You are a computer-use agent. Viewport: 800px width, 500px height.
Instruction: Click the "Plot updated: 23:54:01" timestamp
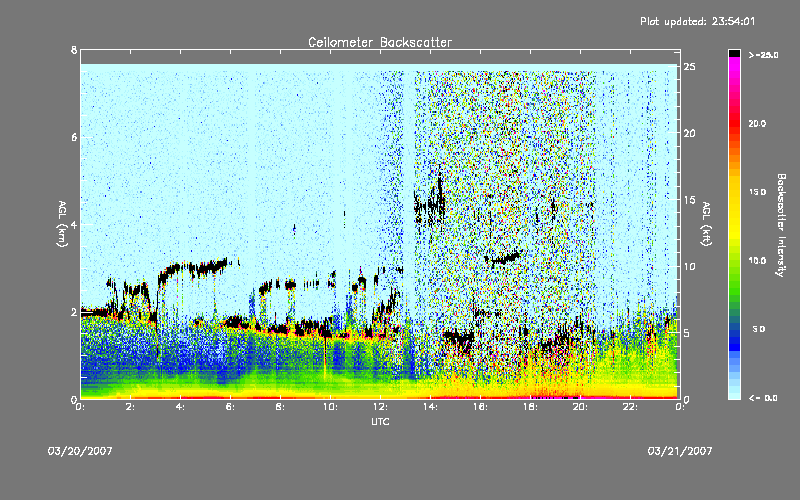(697, 21)
